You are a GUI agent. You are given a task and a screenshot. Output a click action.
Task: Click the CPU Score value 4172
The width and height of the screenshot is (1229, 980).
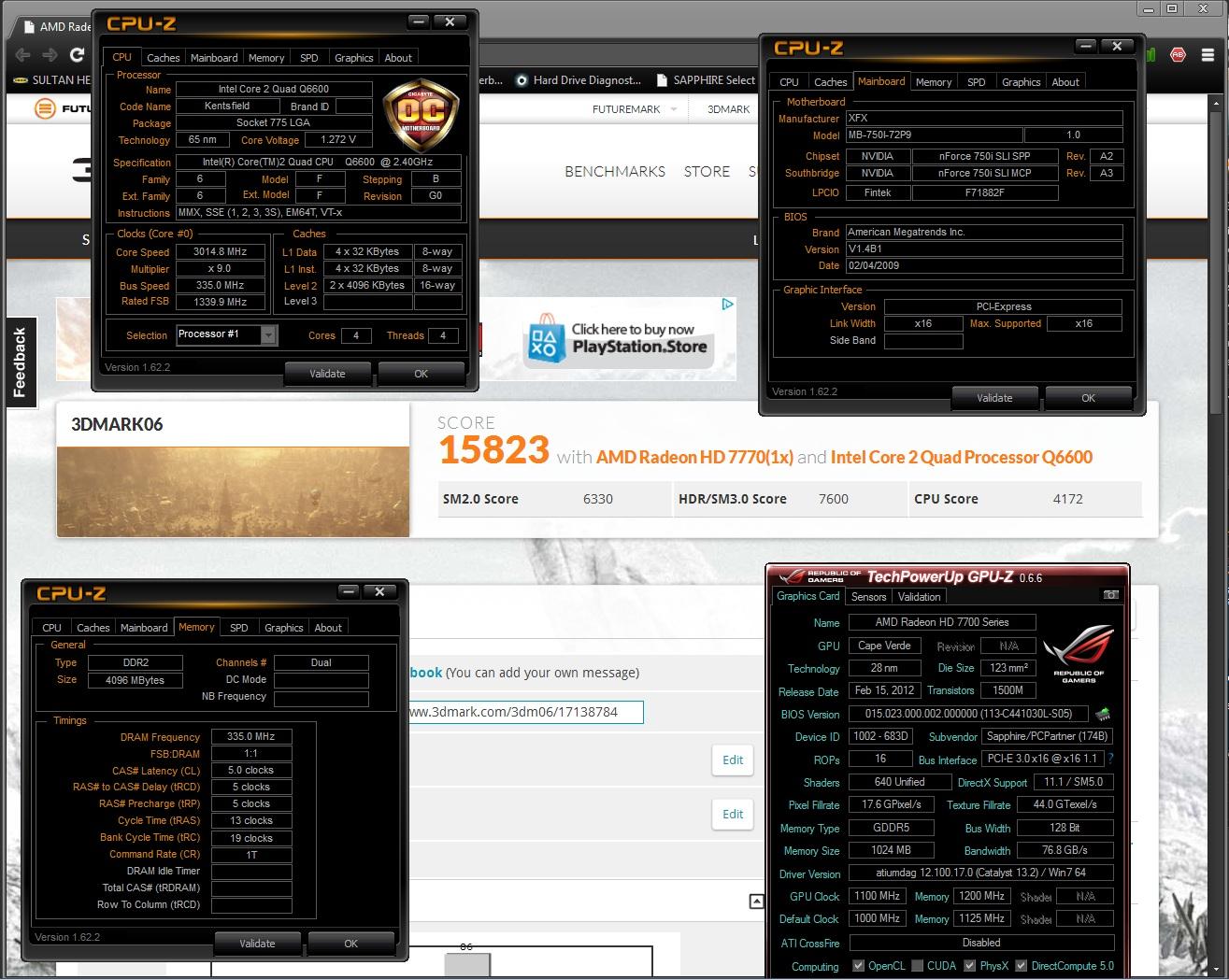[1067, 499]
